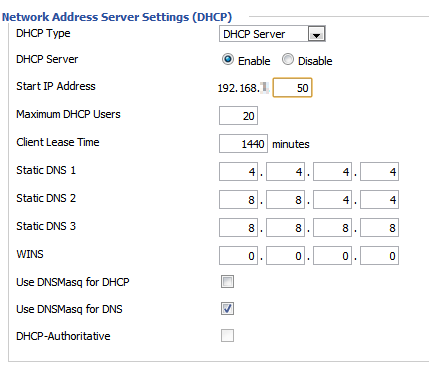Click the second octet of Static DNS 3
The height and width of the screenshot is (370, 429).
(x=285, y=228)
